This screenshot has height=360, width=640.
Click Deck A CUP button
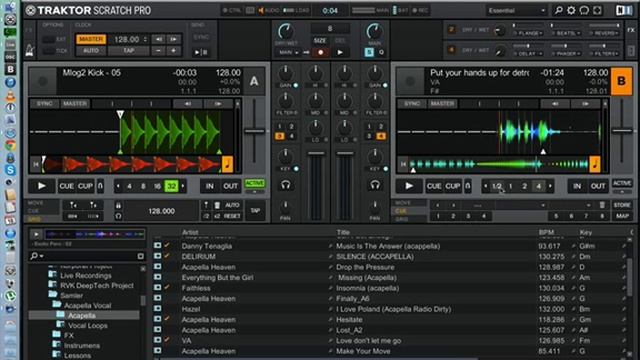pos(85,186)
